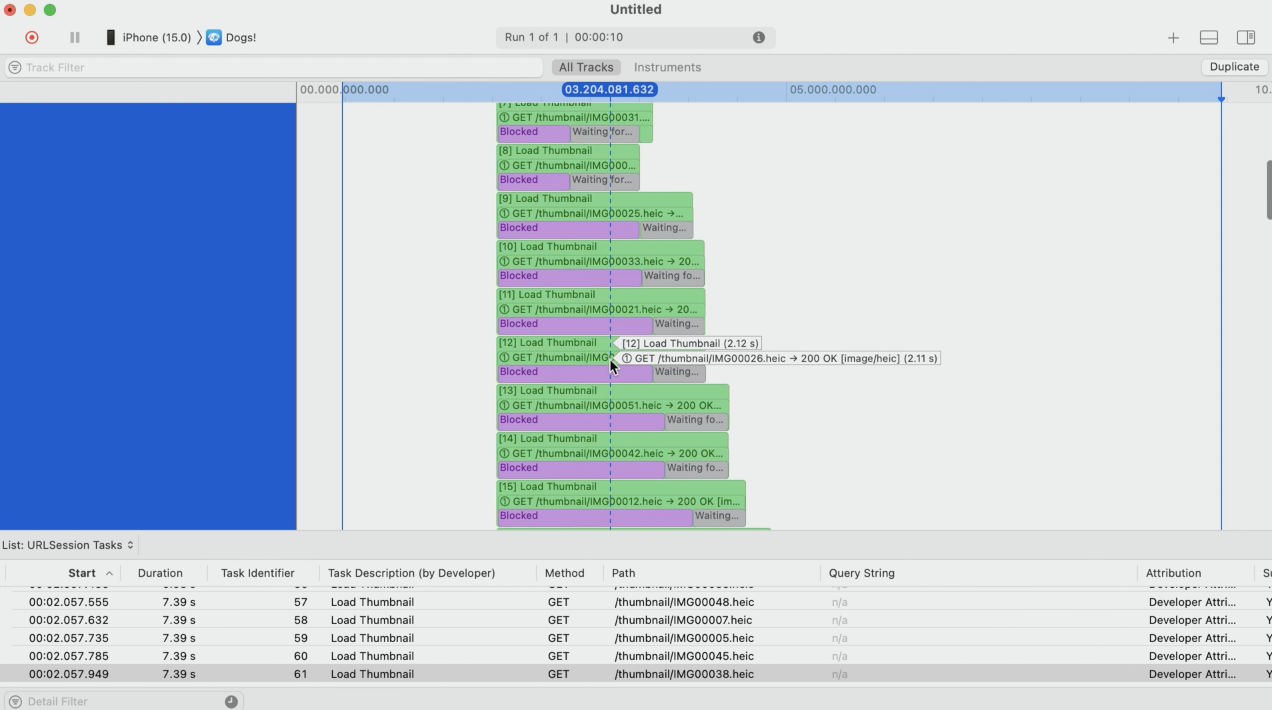Select the [13] Load Thumbnail interval

click(x=613, y=390)
